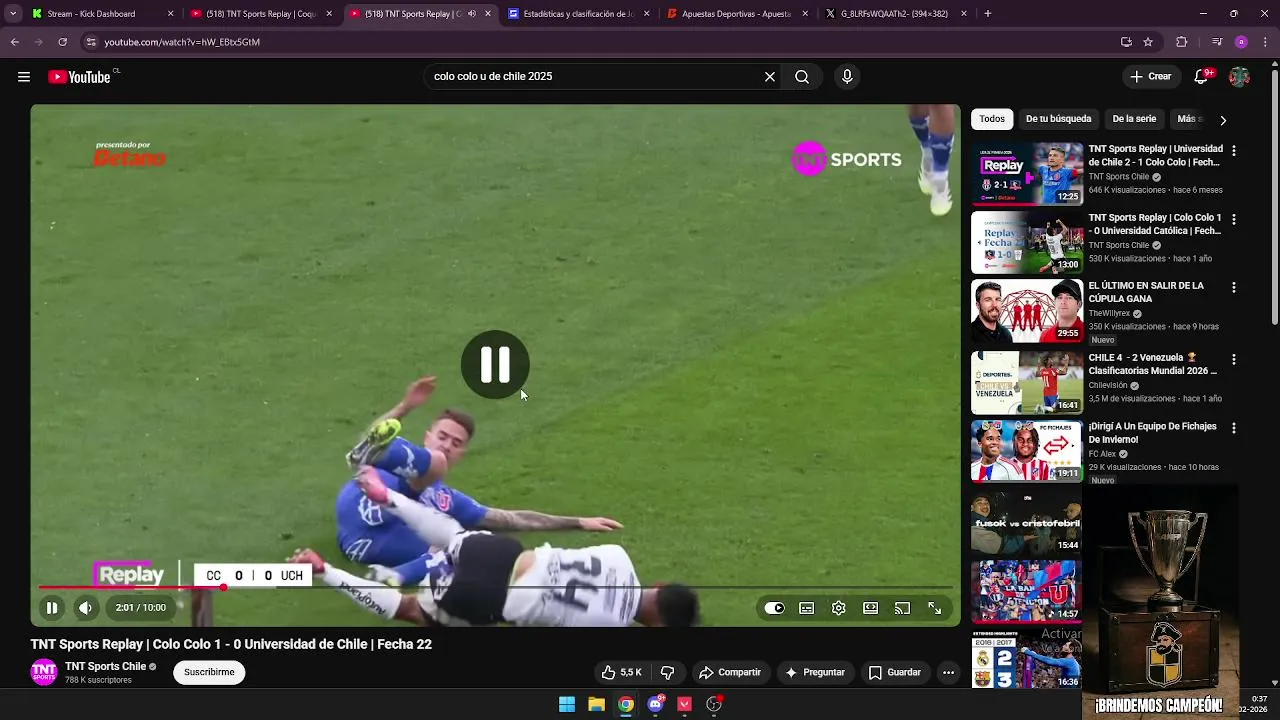Image resolution: width=1280 pixels, height=720 pixels.
Task: Dislike the video
Action: [x=667, y=672]
